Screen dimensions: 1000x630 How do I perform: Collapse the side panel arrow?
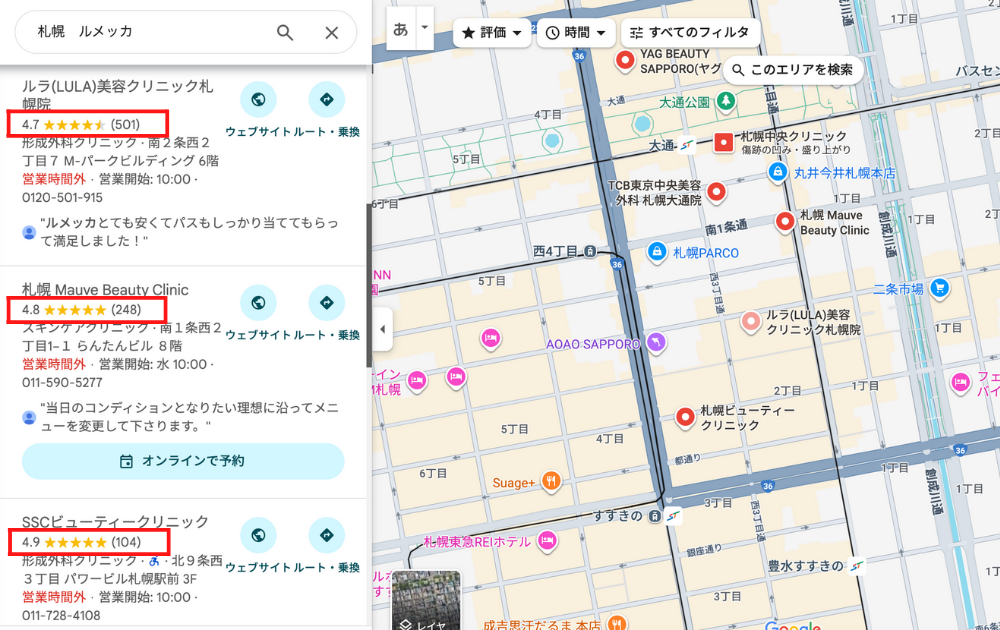pyautogui.click(x=383, y=329)
